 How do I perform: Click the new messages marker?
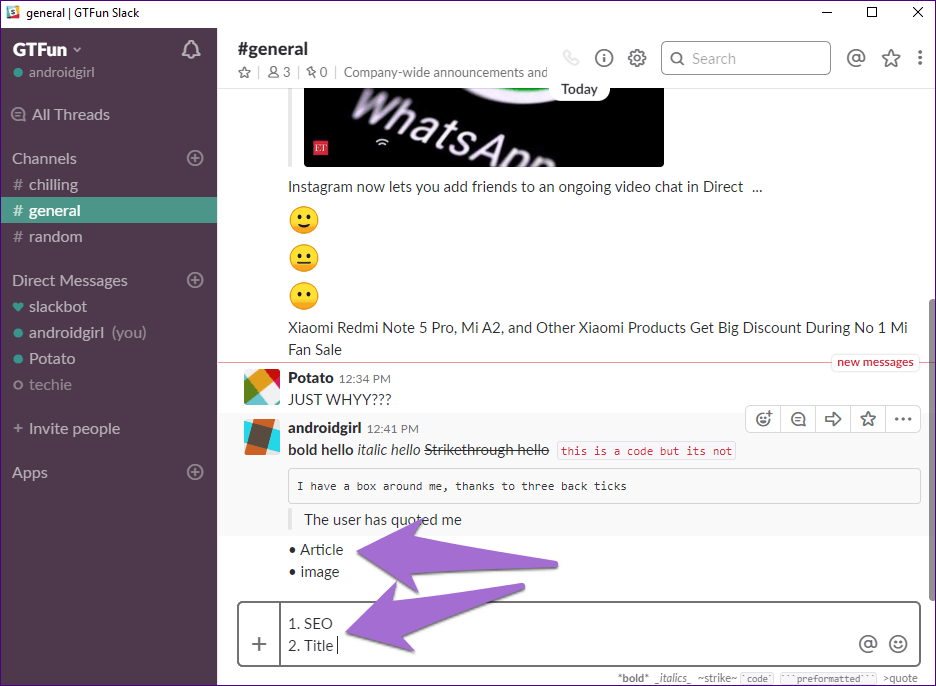click(875, 362)
